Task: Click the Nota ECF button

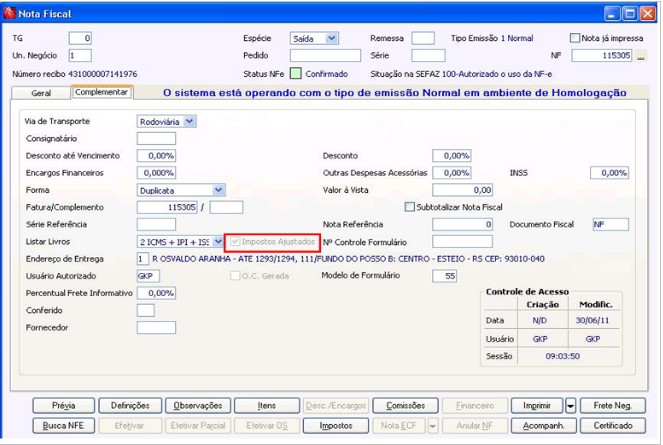Action: point(399,426)
